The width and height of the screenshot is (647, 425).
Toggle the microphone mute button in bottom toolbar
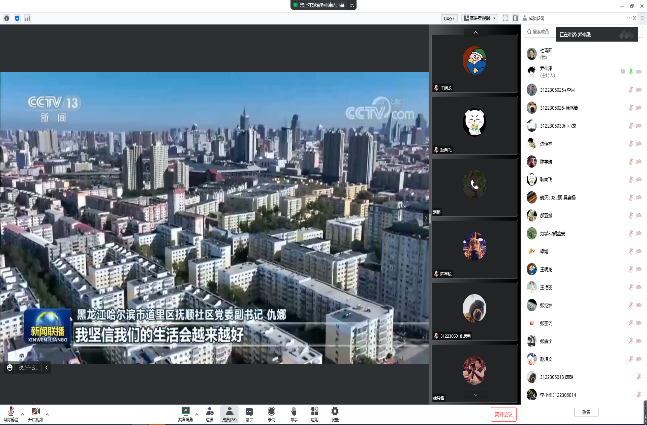point(11,410)
